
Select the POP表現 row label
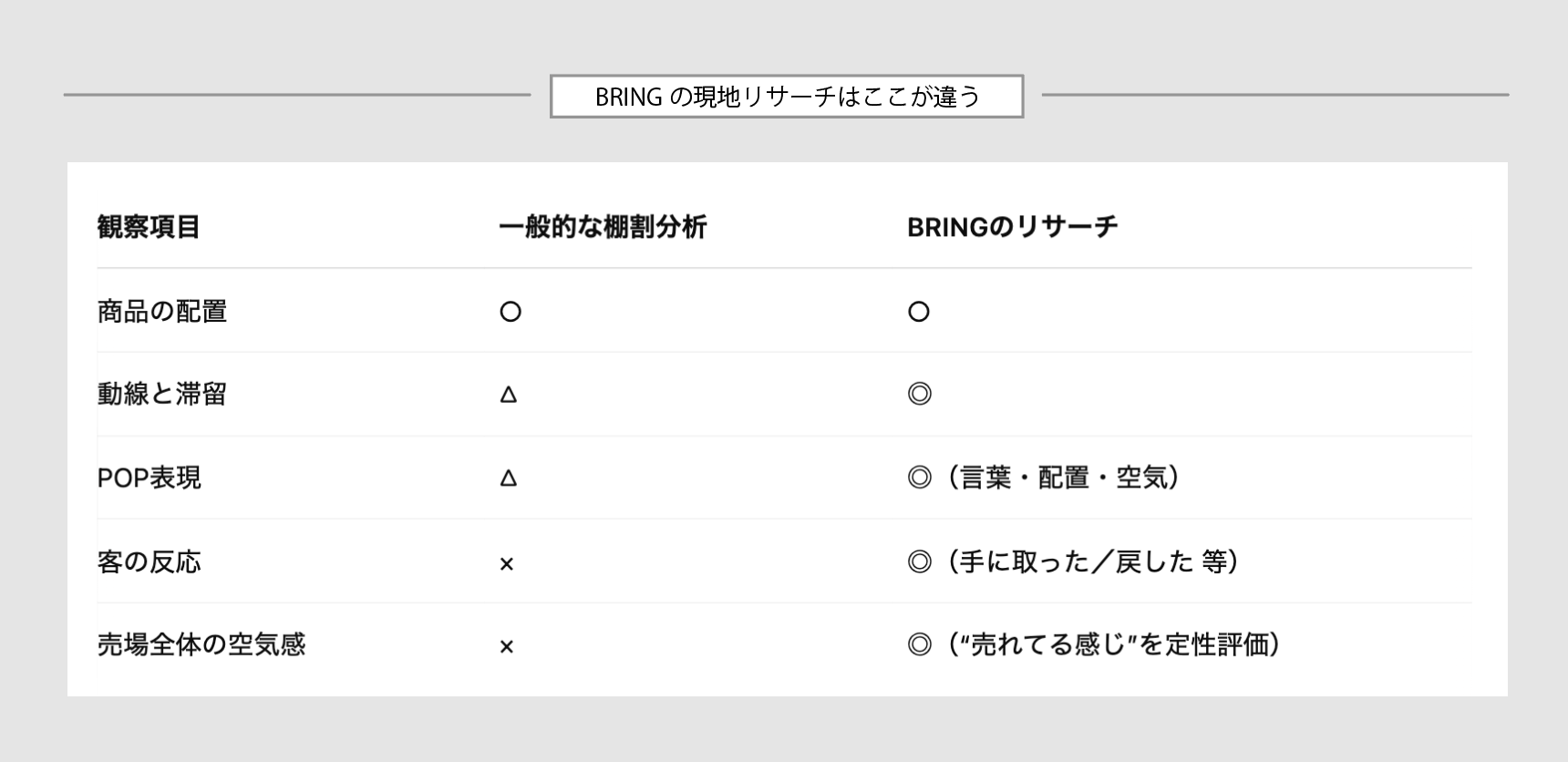click(x=150, y=478)
